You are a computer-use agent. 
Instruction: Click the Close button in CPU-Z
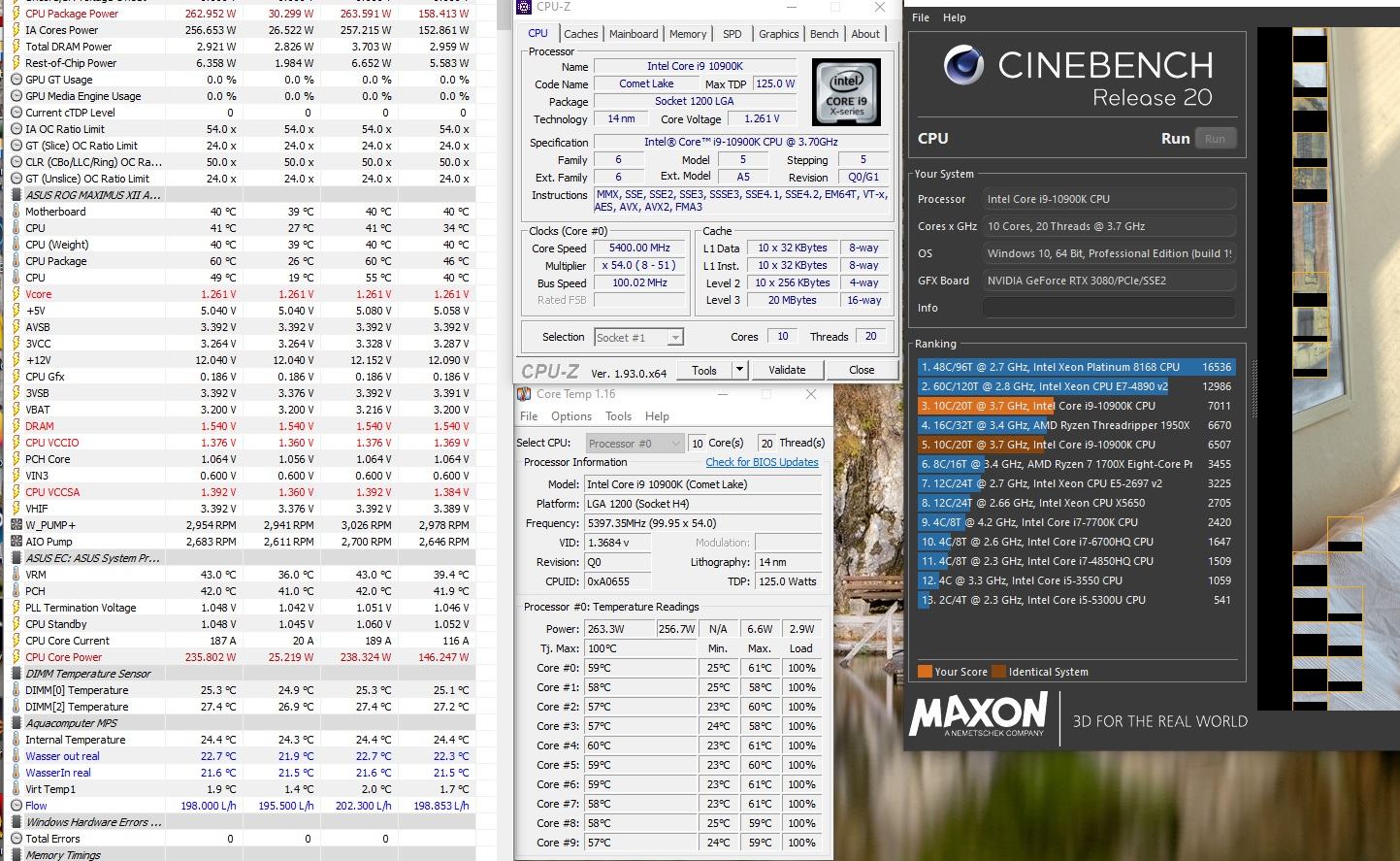point(862,370)
